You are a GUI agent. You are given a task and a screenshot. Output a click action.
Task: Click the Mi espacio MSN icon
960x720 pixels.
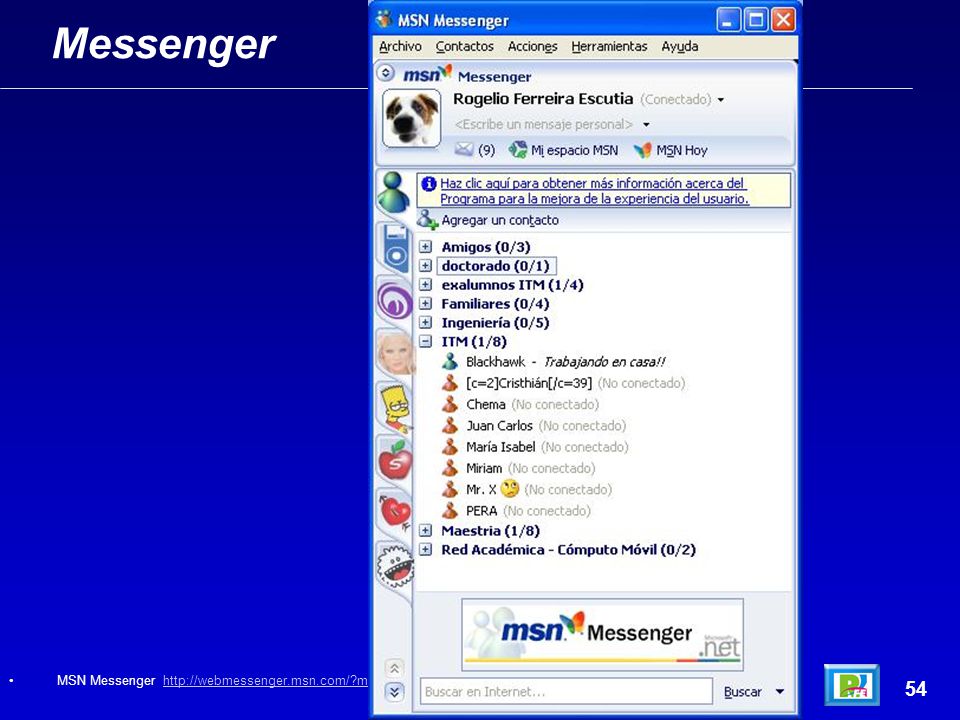[518, 149]
